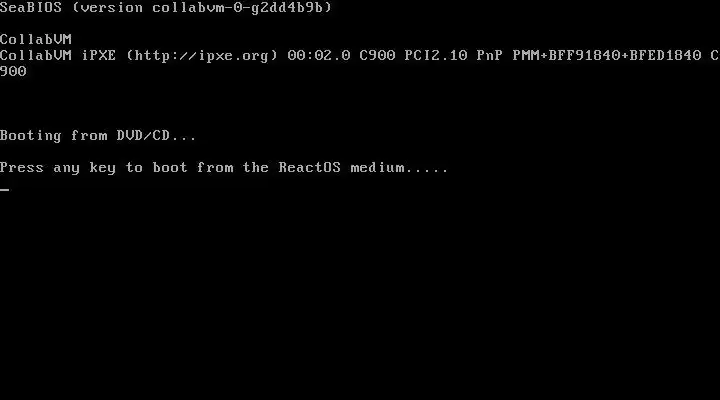
Task: Click the CollabVM iPXE label
Action: pyautogui.click(x=58, y=56)
